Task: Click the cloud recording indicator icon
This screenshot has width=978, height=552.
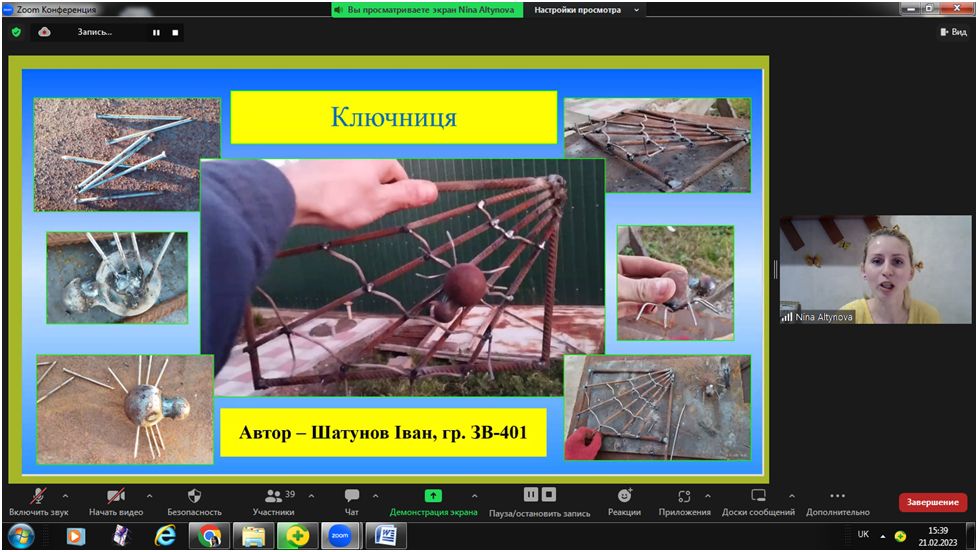Action: click(44, 32)
